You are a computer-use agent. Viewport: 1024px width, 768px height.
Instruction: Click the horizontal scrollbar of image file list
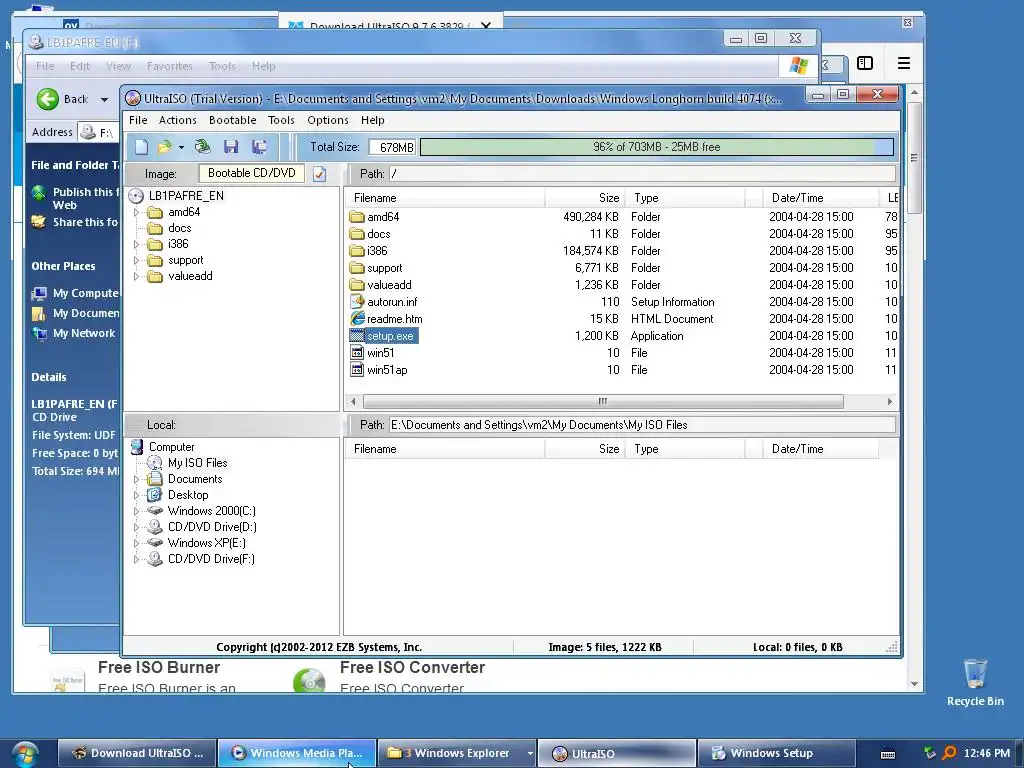click(603, 401)
